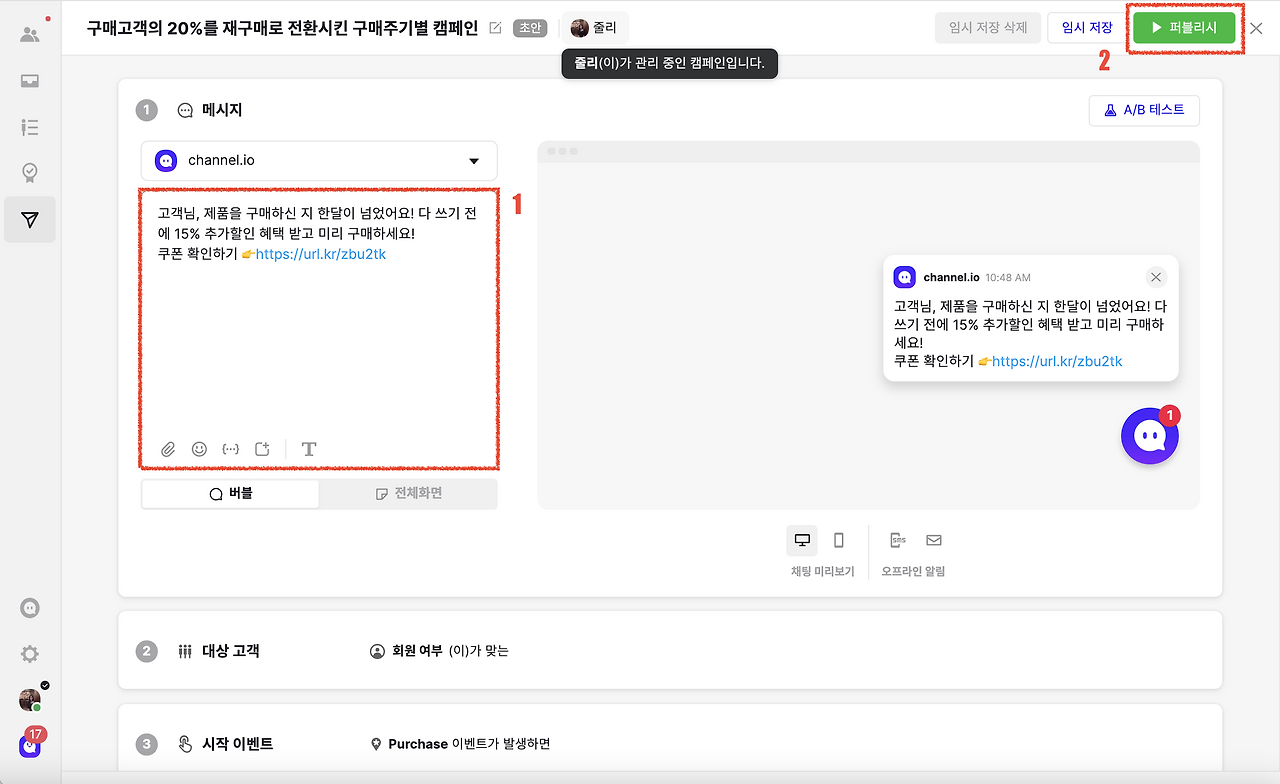The height and width of the screenshot is (784, 1280).
Task: Click the text formatting T icon
Action: [309, 449]
